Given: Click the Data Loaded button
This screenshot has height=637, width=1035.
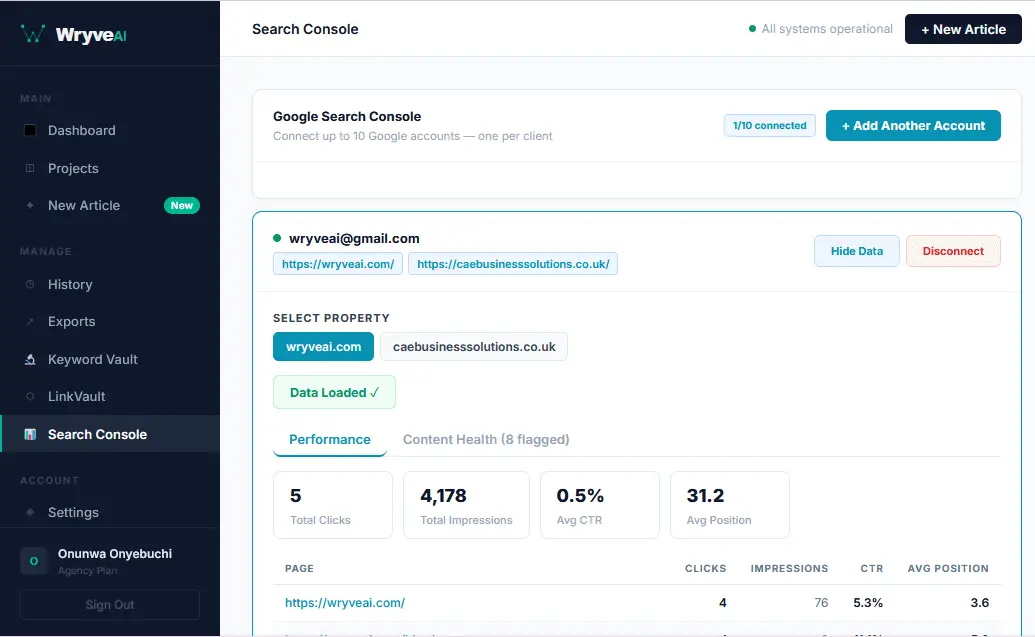Looking at the screenshot, I should pos(334,392).
